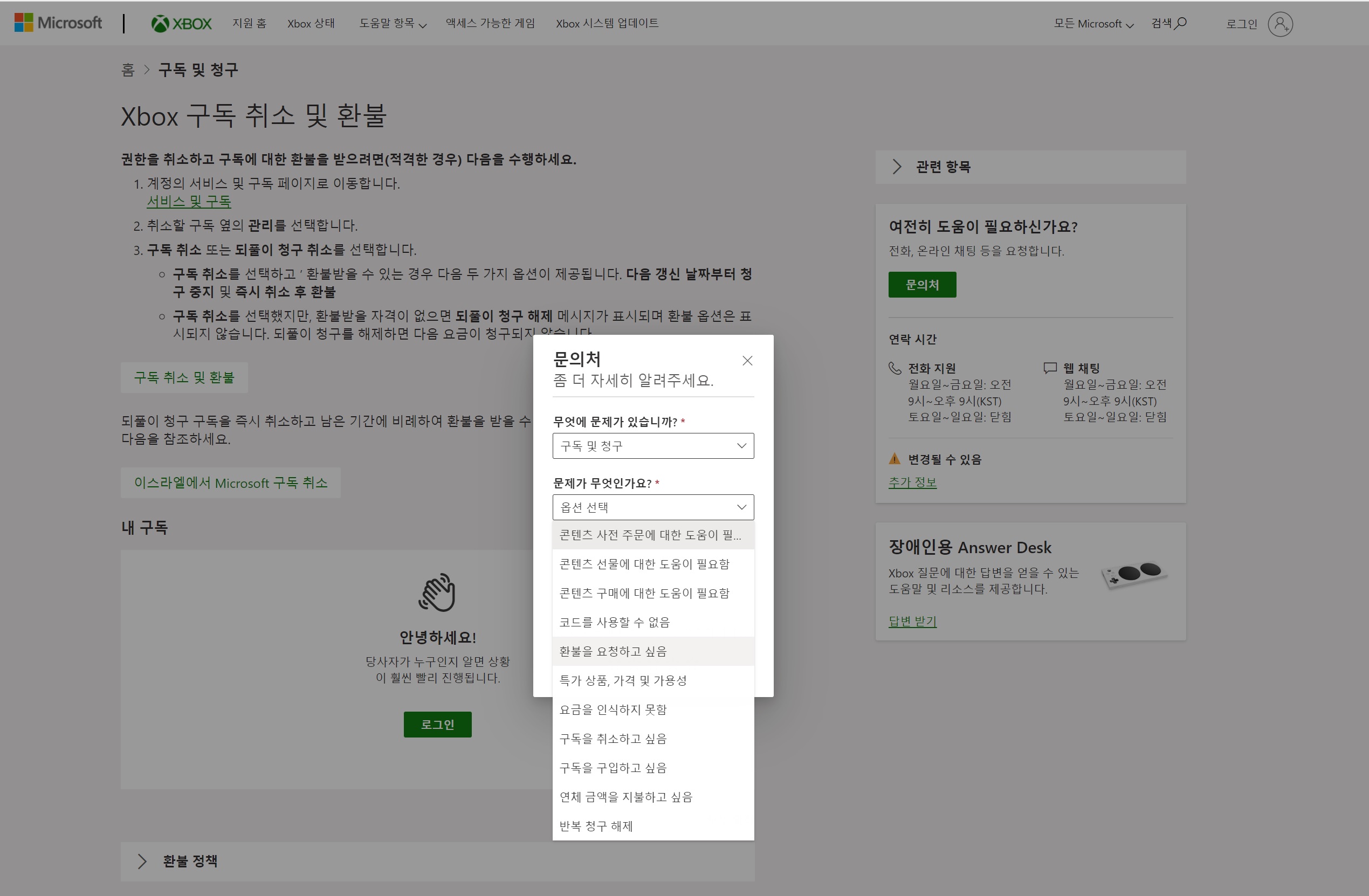Select 연체 금액을 지불하고 싶음 option
The height and width of the screenshot is (896, 1369).
click(653, 796)
